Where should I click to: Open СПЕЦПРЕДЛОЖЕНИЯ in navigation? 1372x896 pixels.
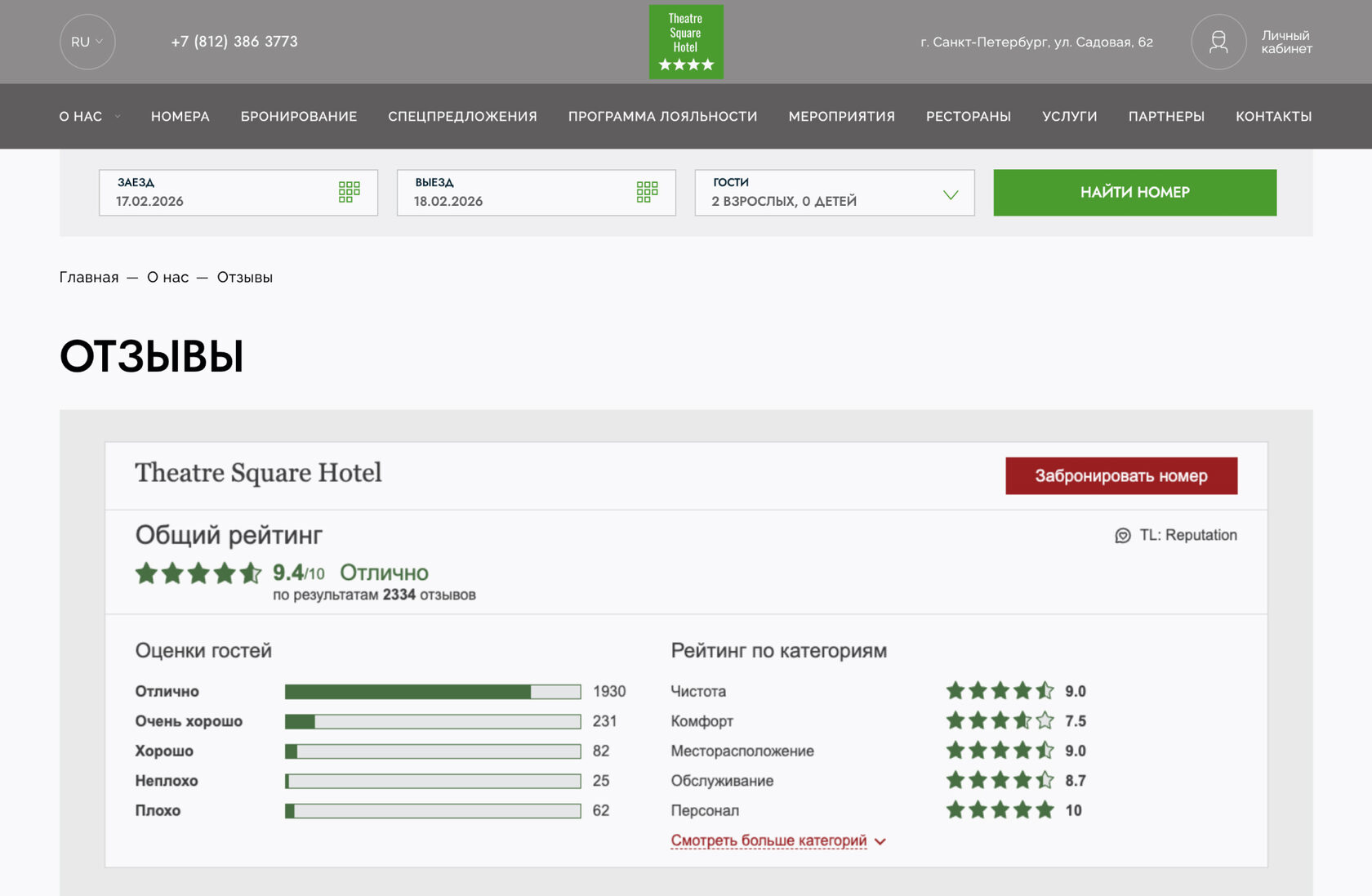[463, 117]
